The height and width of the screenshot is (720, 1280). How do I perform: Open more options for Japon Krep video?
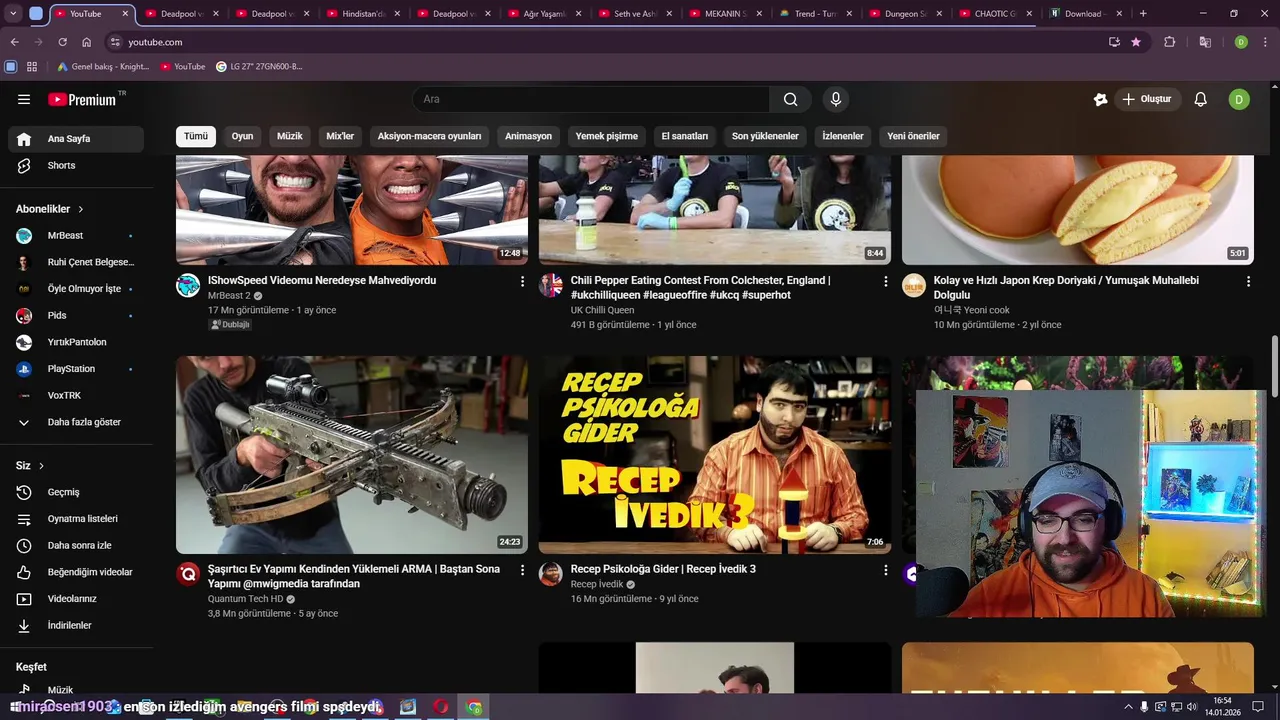(x=1248, y=282)
